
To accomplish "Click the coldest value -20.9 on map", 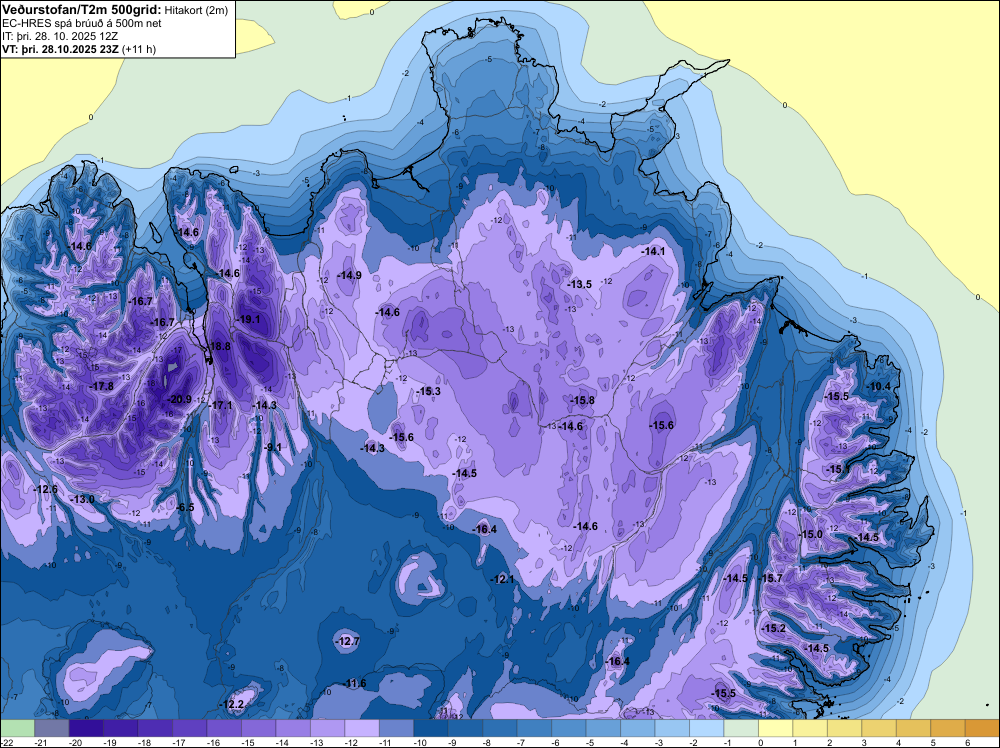I will (179, 399).
